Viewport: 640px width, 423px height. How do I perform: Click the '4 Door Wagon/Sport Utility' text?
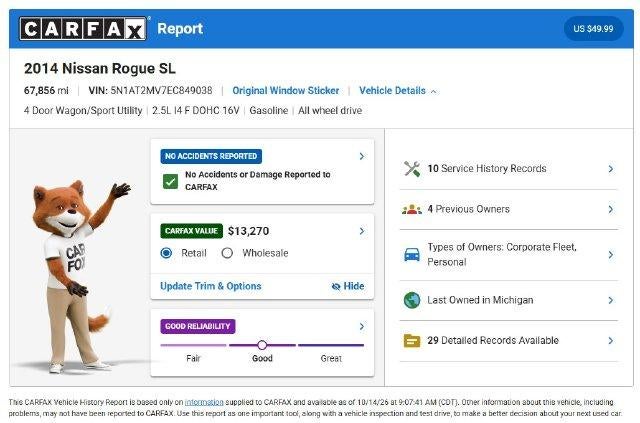pyautogui.click(x=83, y=111)
